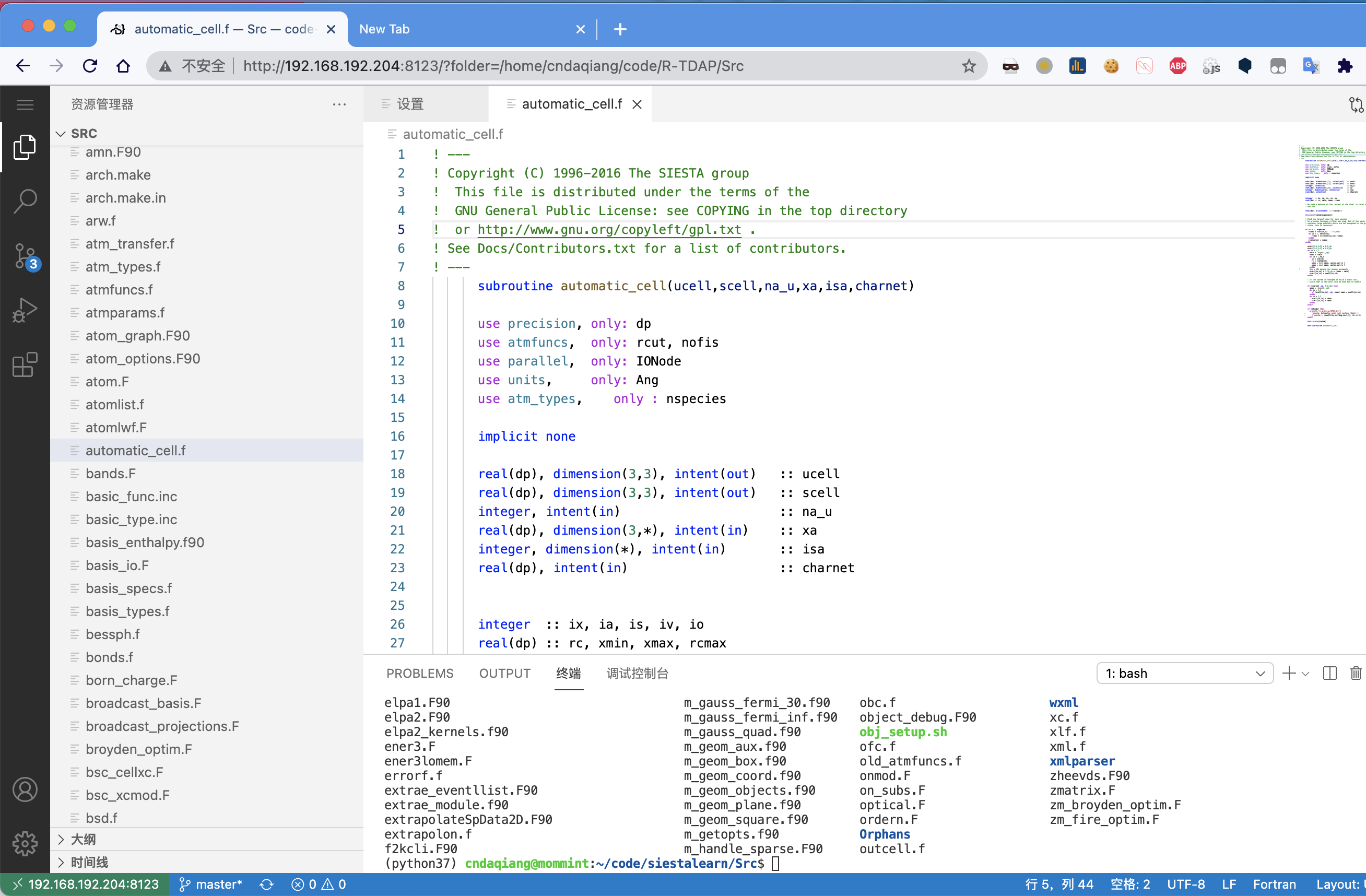
Task: Split the terminal panel
Action: point(1329,673)
